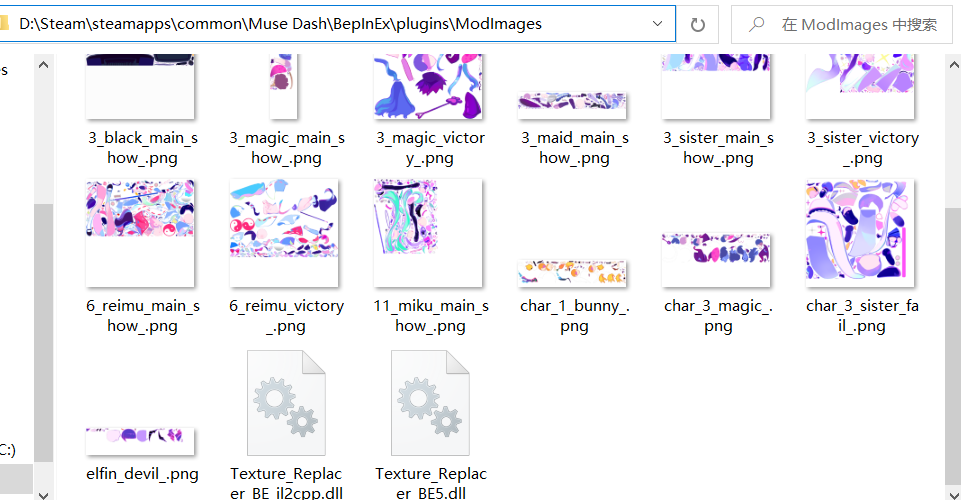Select 6_reimu_main_show_.png thumbnail

coord(140,233)
